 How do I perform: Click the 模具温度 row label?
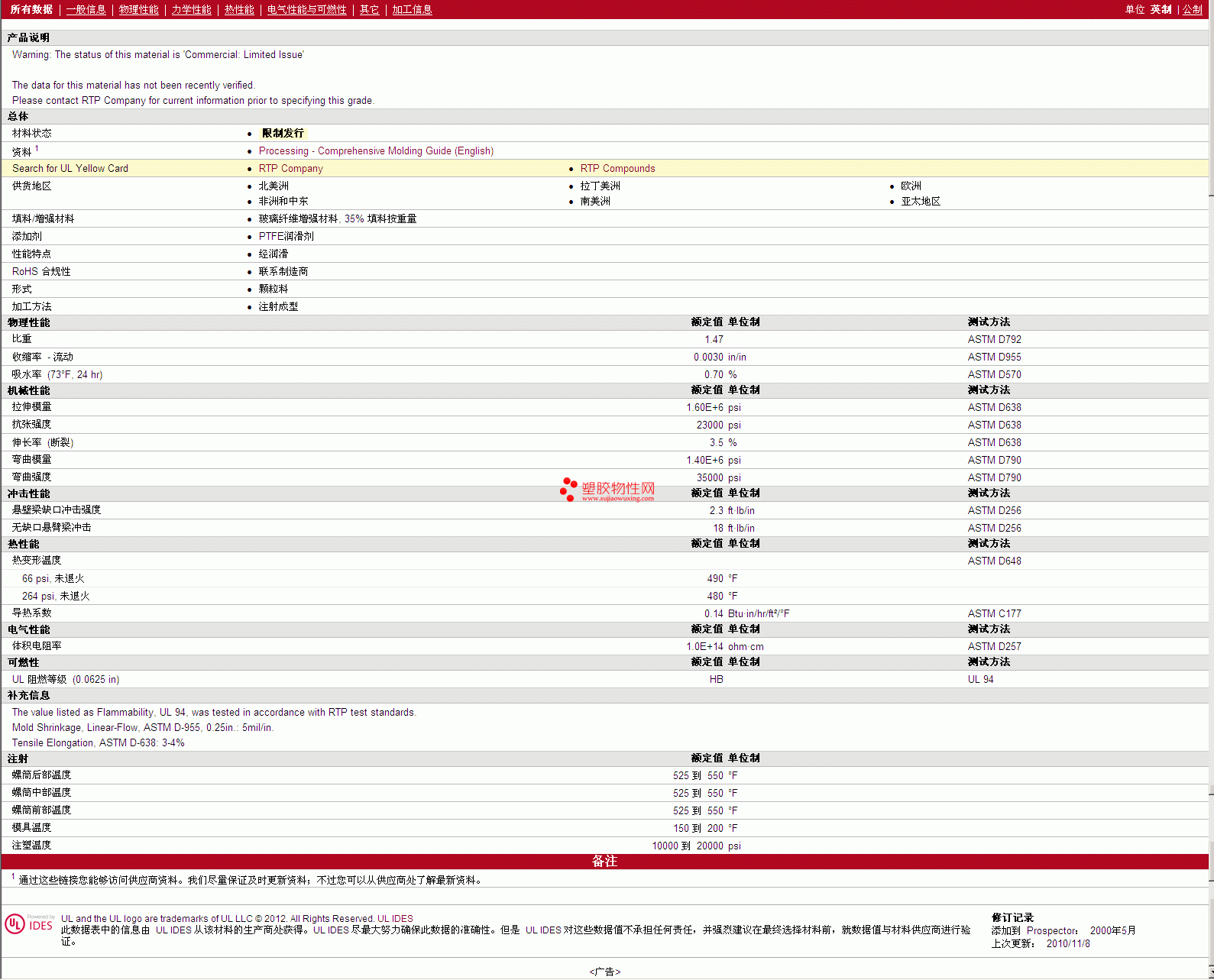[x=31, y=828]
